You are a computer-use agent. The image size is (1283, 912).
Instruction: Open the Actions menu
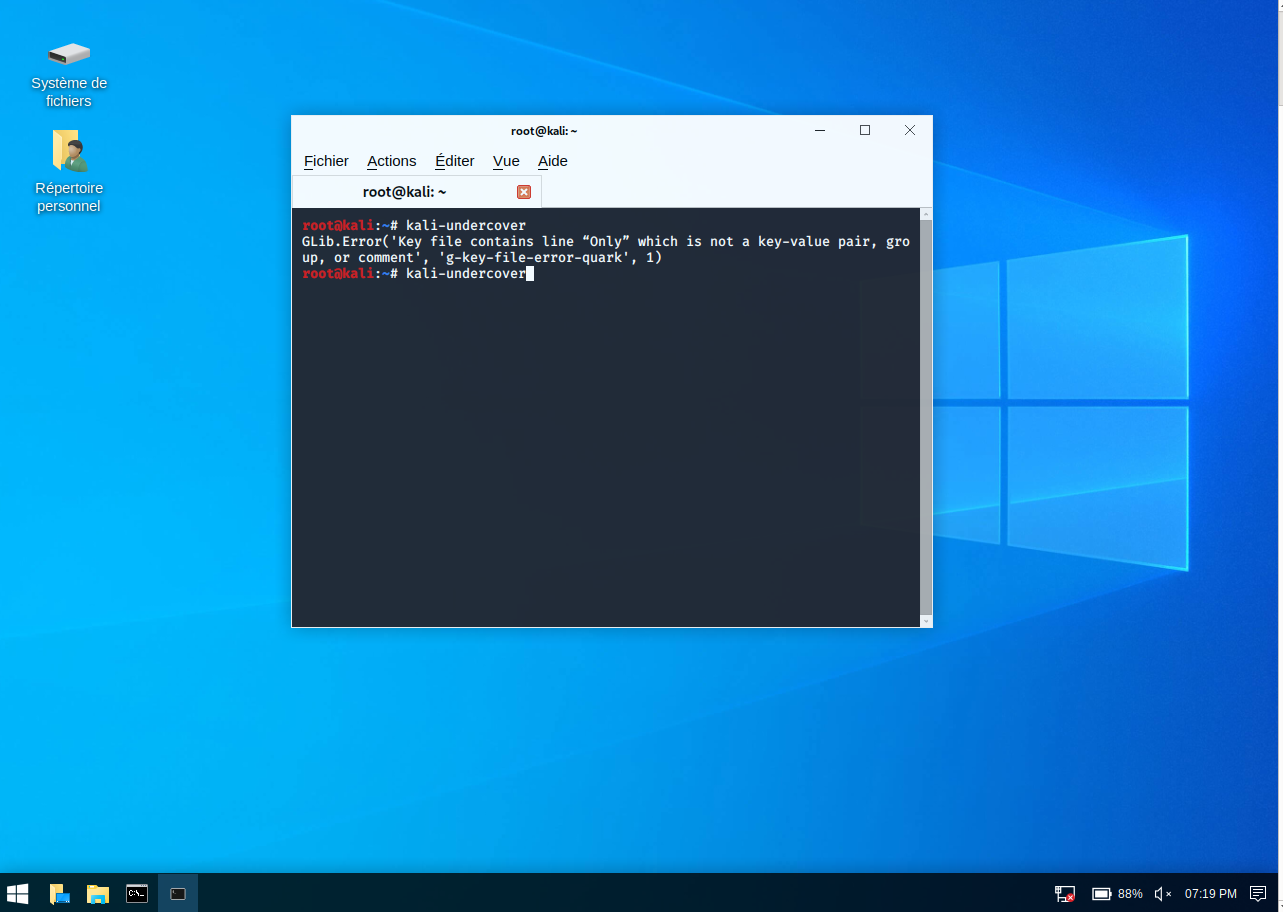click(x=391, y=161)
